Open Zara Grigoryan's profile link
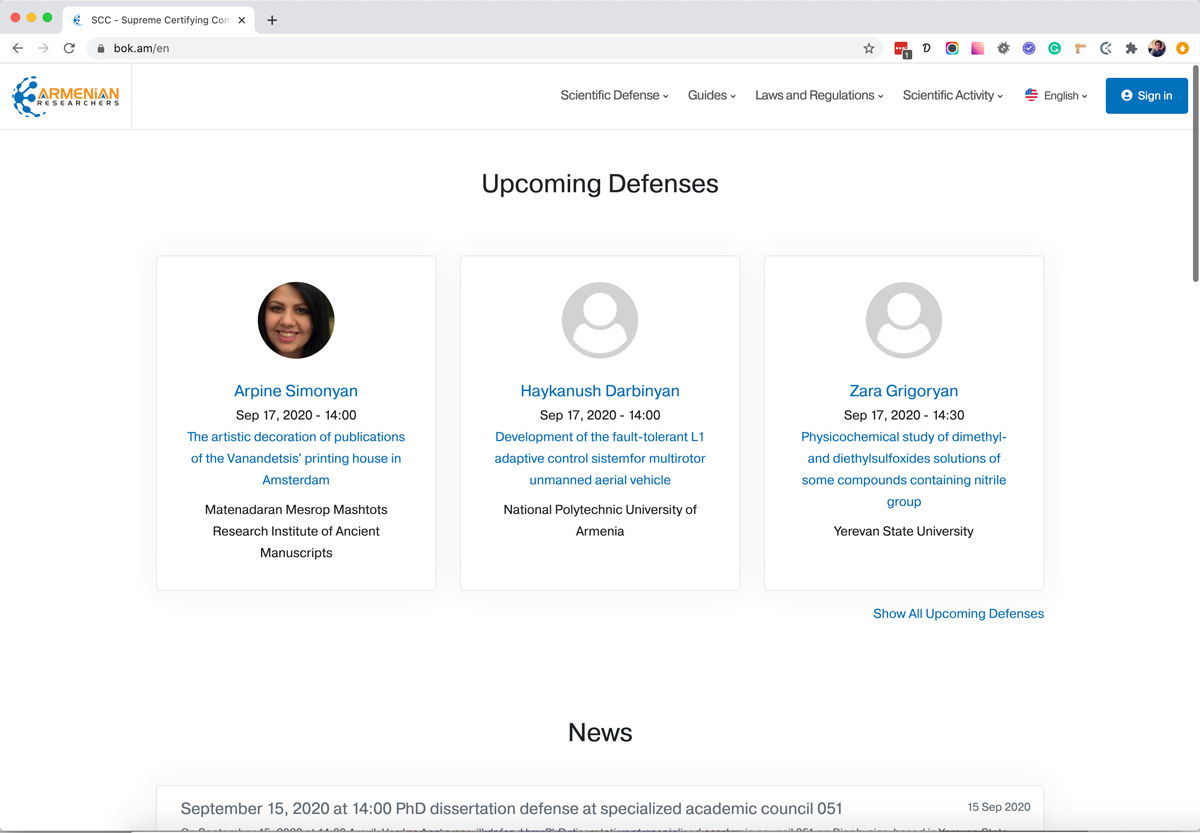 click(x=904, y=391)
